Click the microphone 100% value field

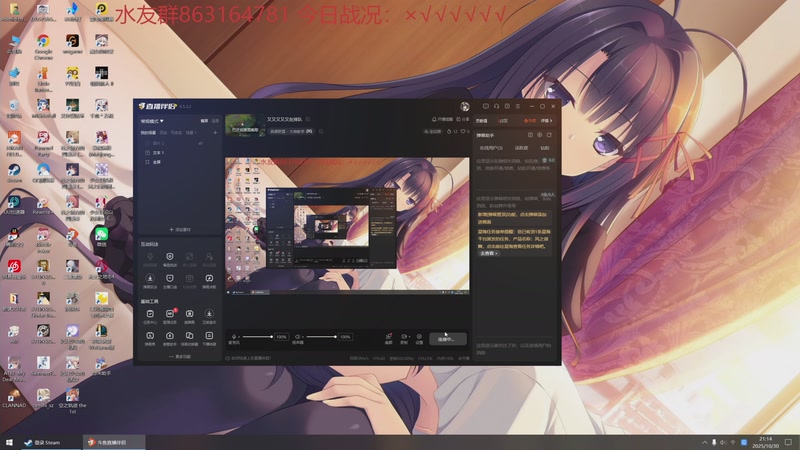click(x=281, y=337)
